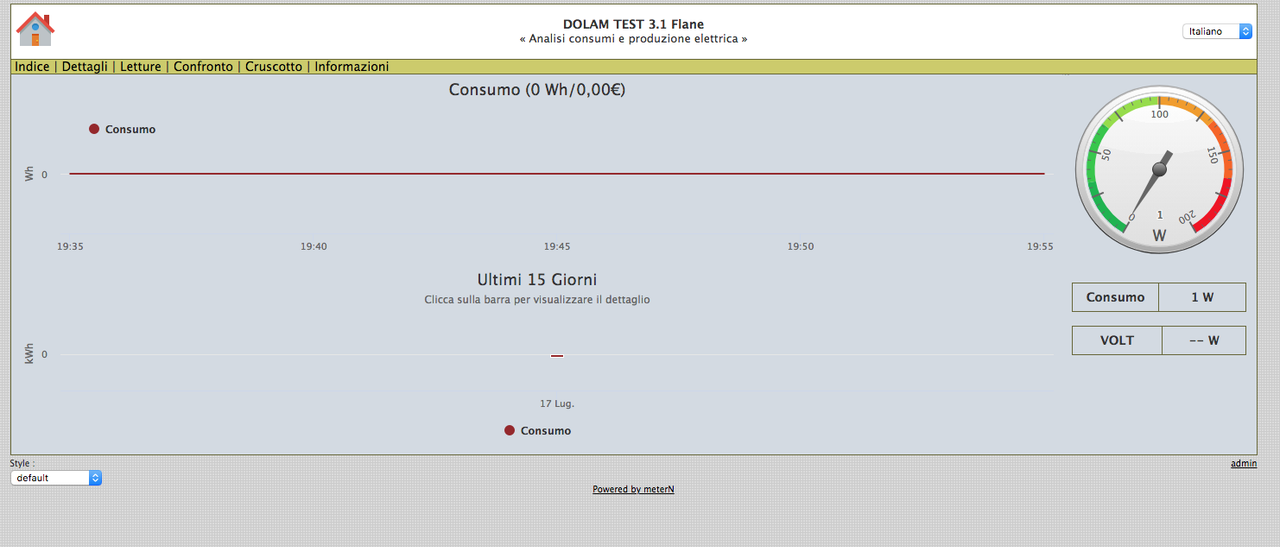Image resolution: width=1280 pixels, height=547 pixels.
Task: Open the Confronto page
Action: coord(203,67)
